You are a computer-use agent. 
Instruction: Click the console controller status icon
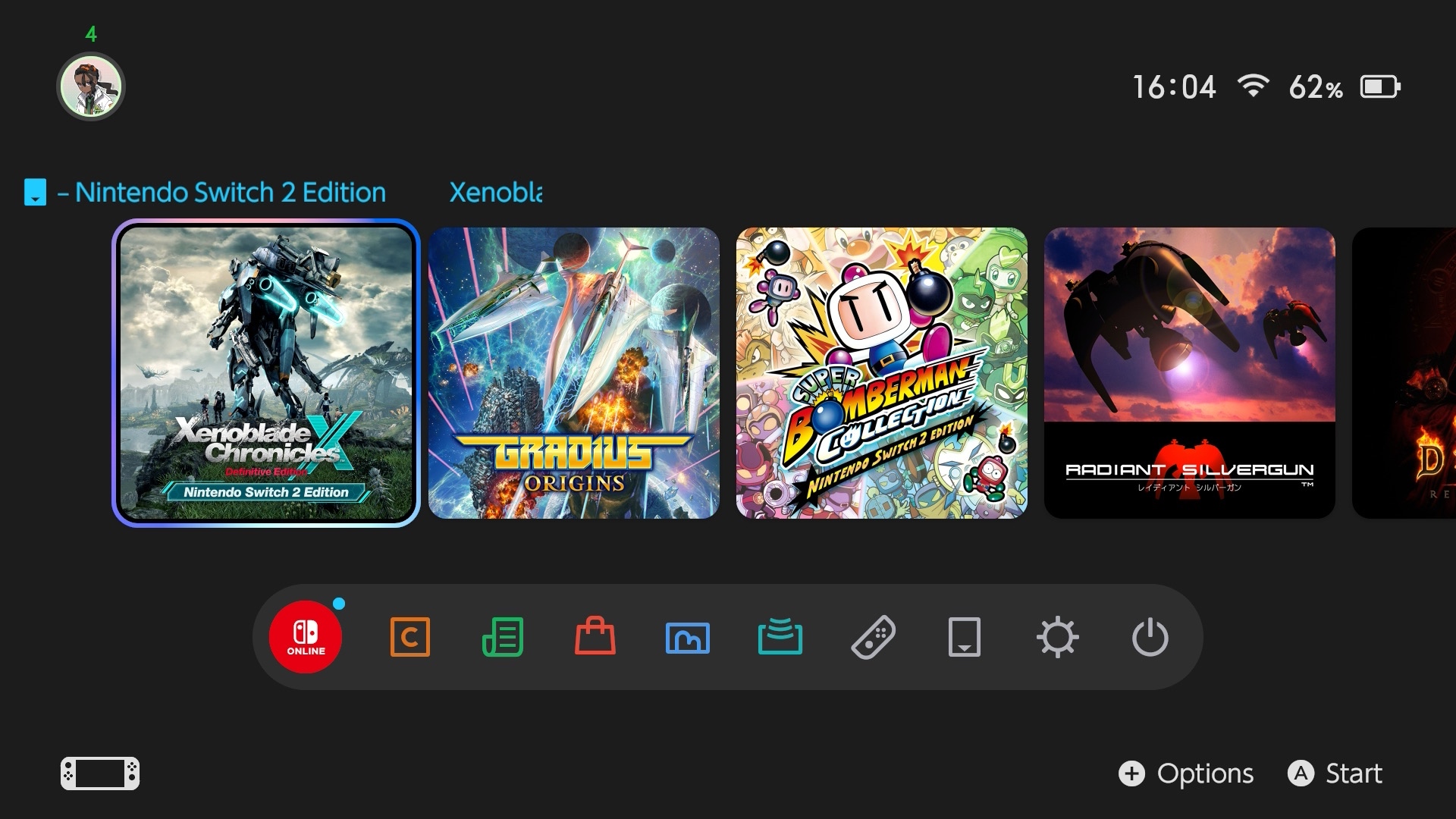(x=100, y=773)
